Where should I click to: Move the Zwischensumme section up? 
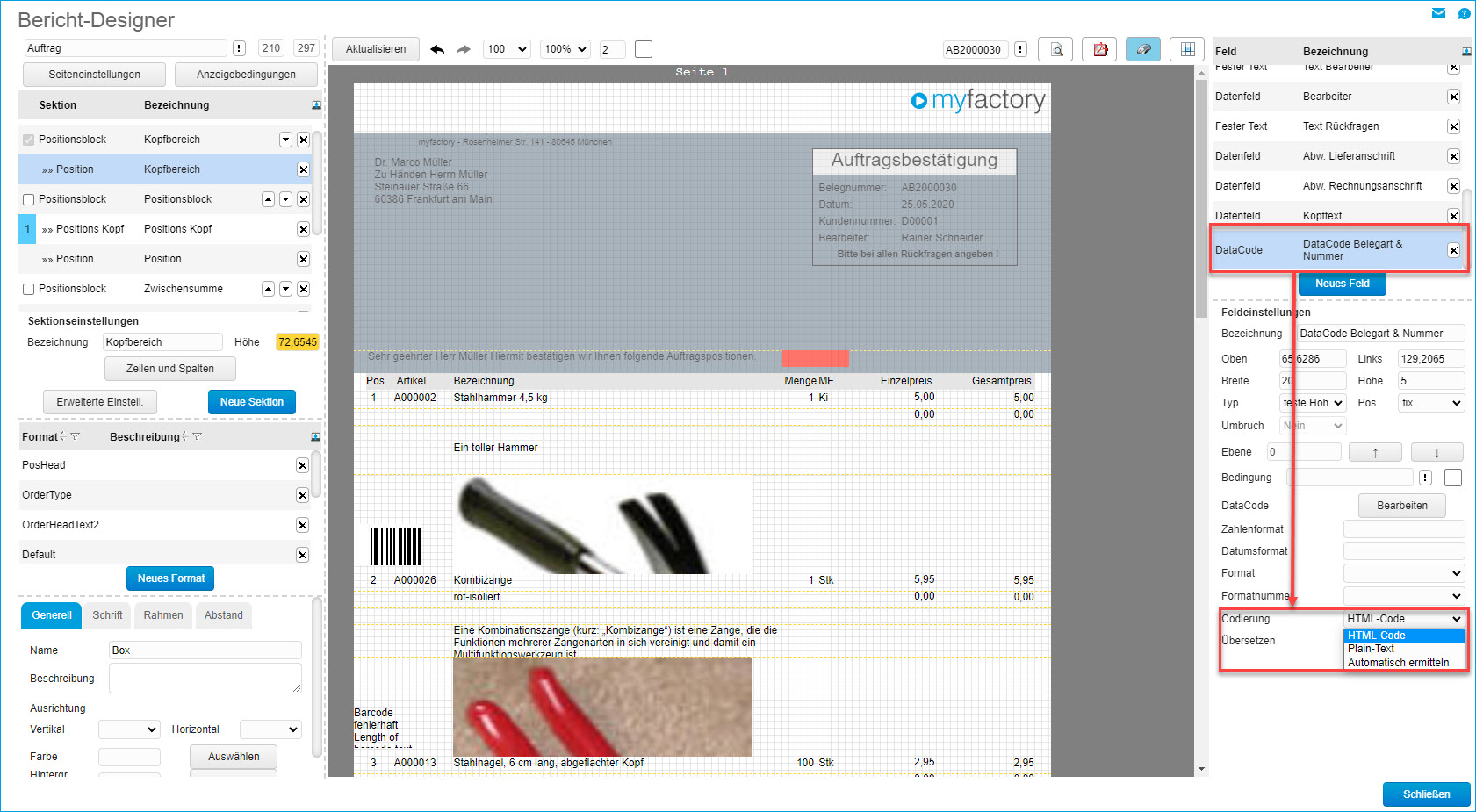[268, 289]
